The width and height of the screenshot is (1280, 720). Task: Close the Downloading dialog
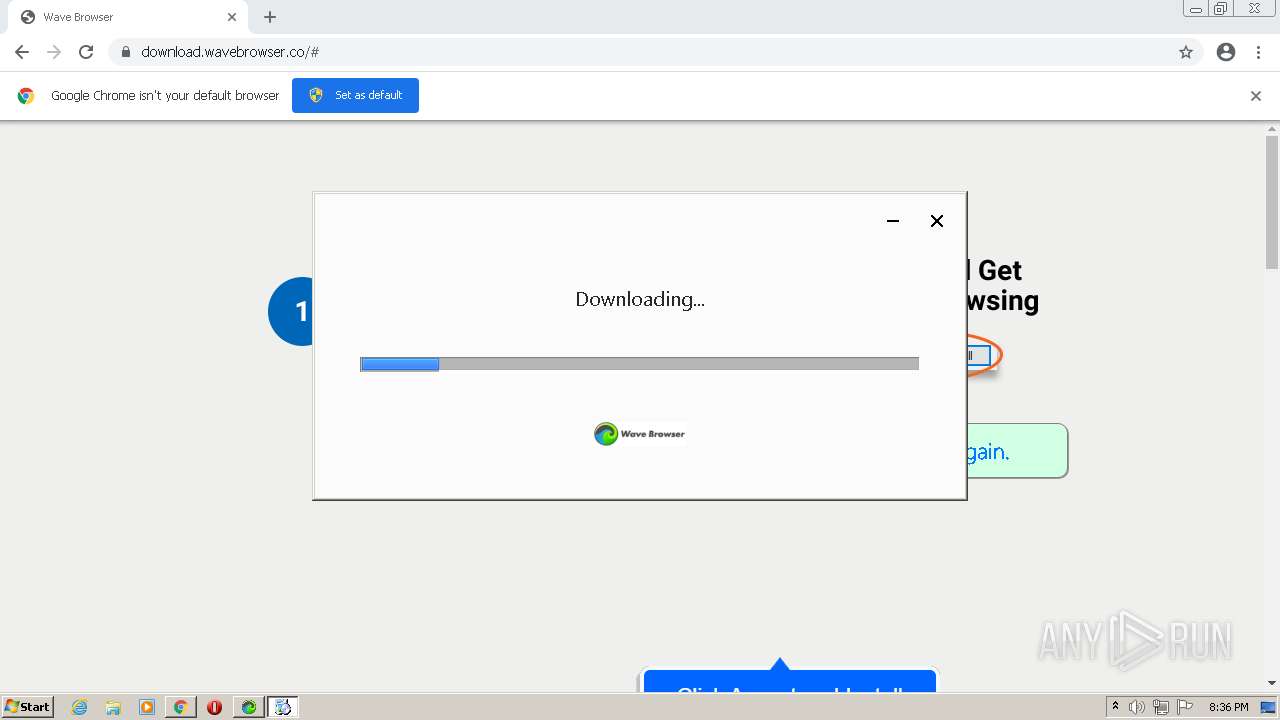[937, 221]
